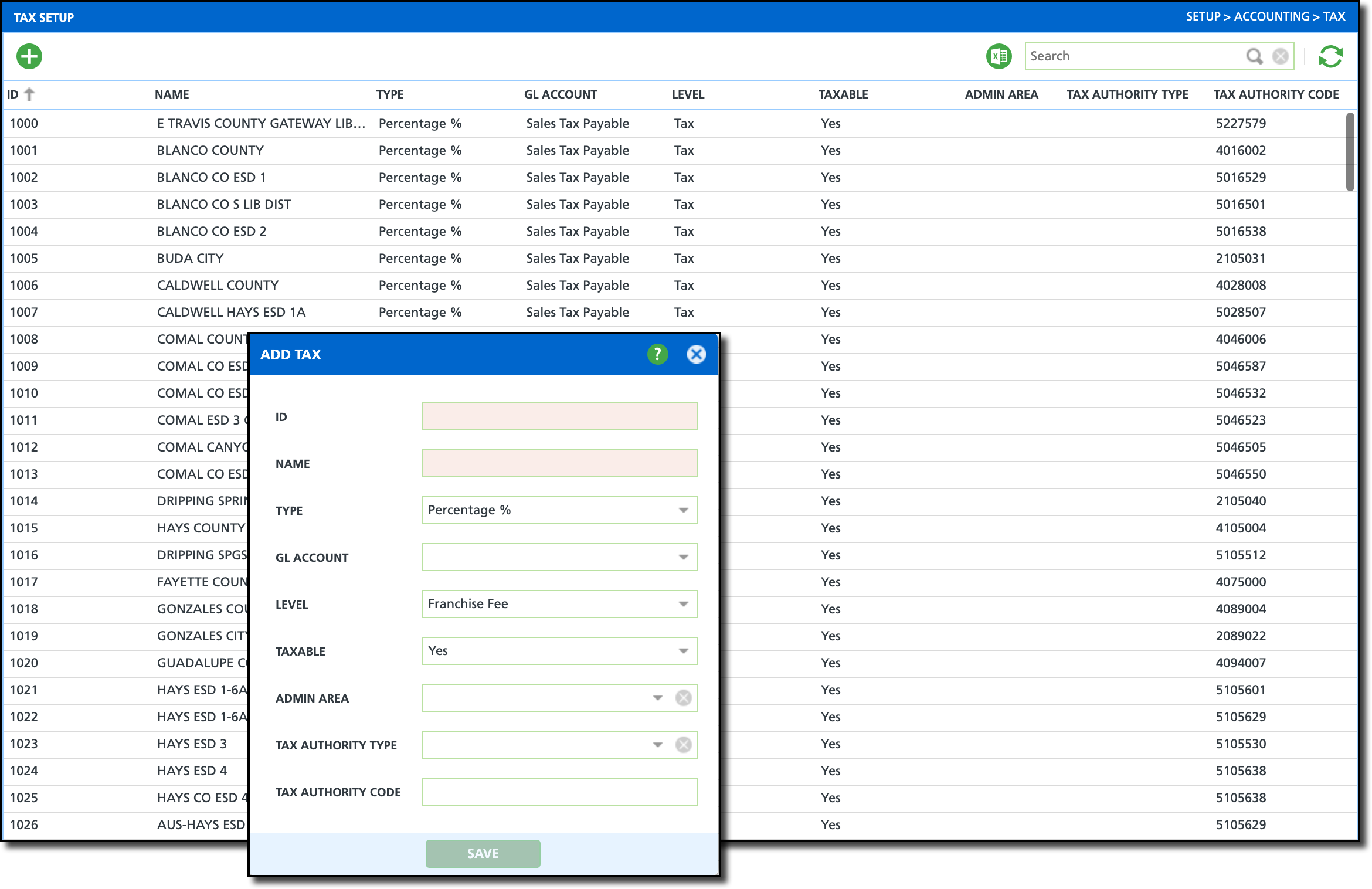Expand the Admin Area dropdown arrow
The height and width of the screenshot is (889, 1372).
point(657,698)
